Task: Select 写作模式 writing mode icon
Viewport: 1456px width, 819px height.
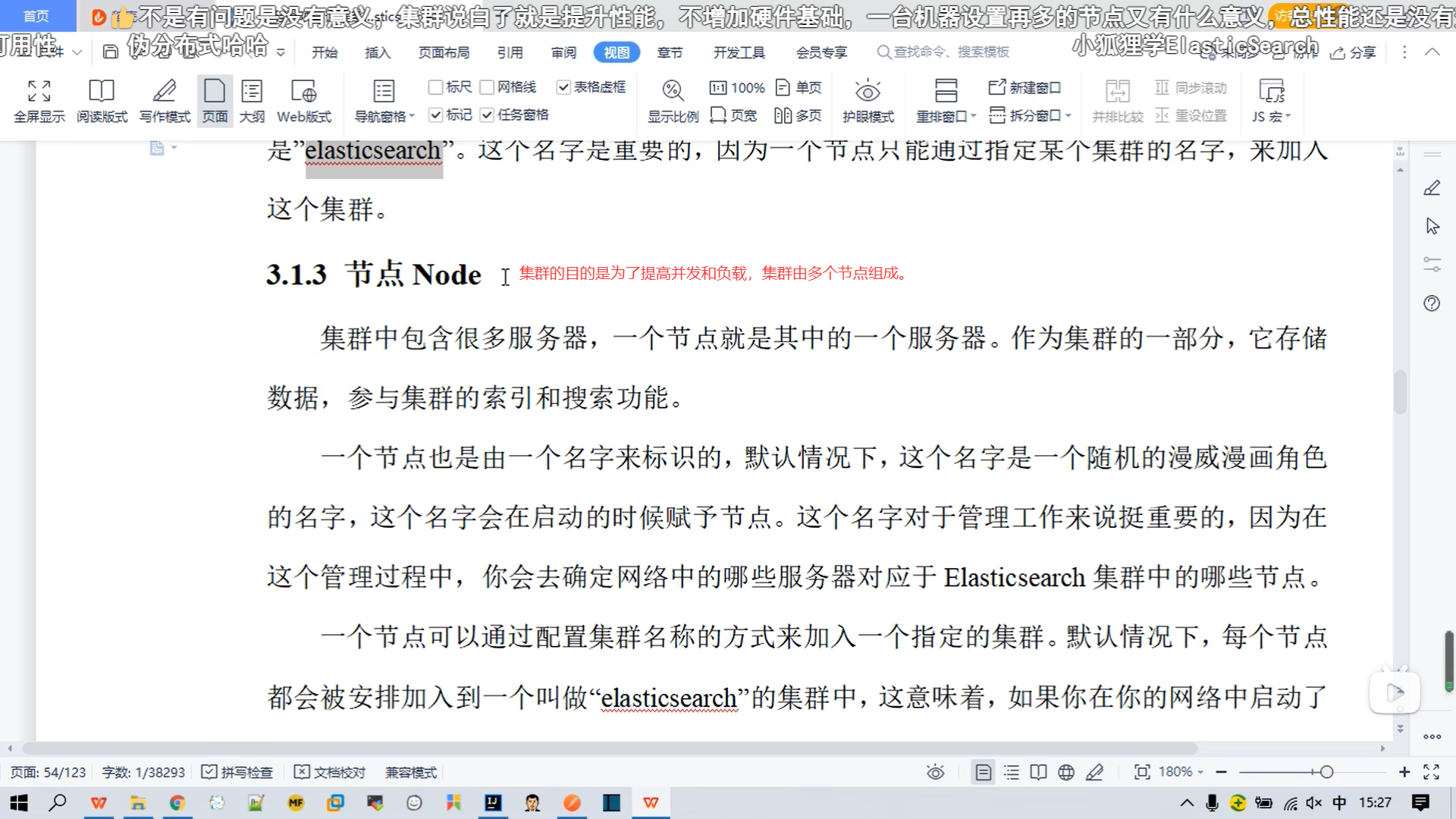Action: [x=165, y=91]
